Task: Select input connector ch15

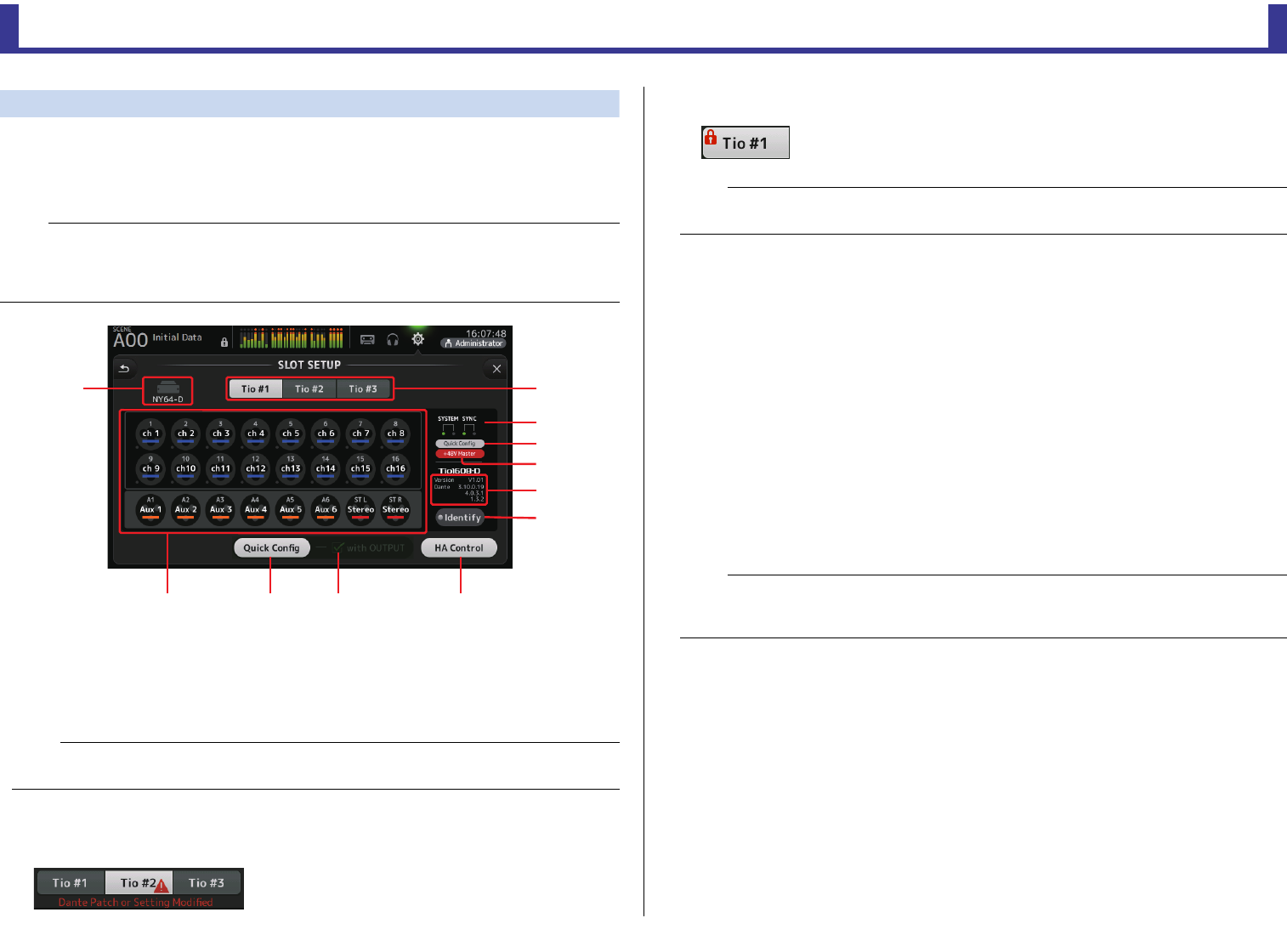Action: pos(360,467)
